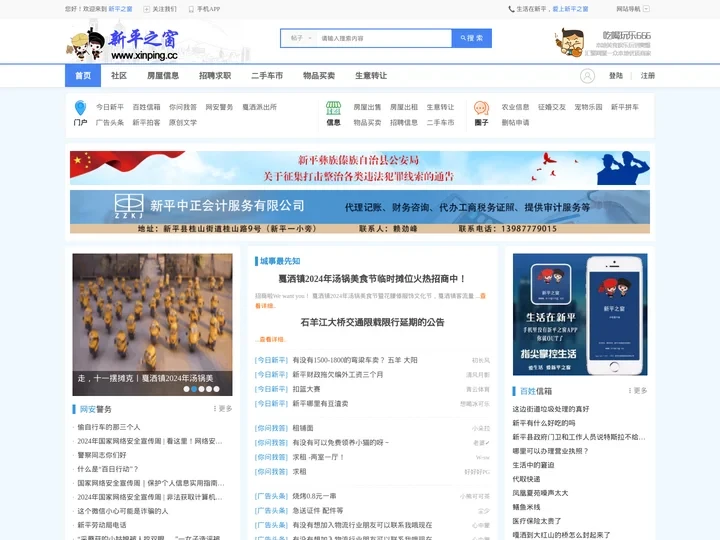Viewport: 720px width, 540px height.
Task: Click the 圈子 chat bubble icon
Action: (x=481, y=108)
